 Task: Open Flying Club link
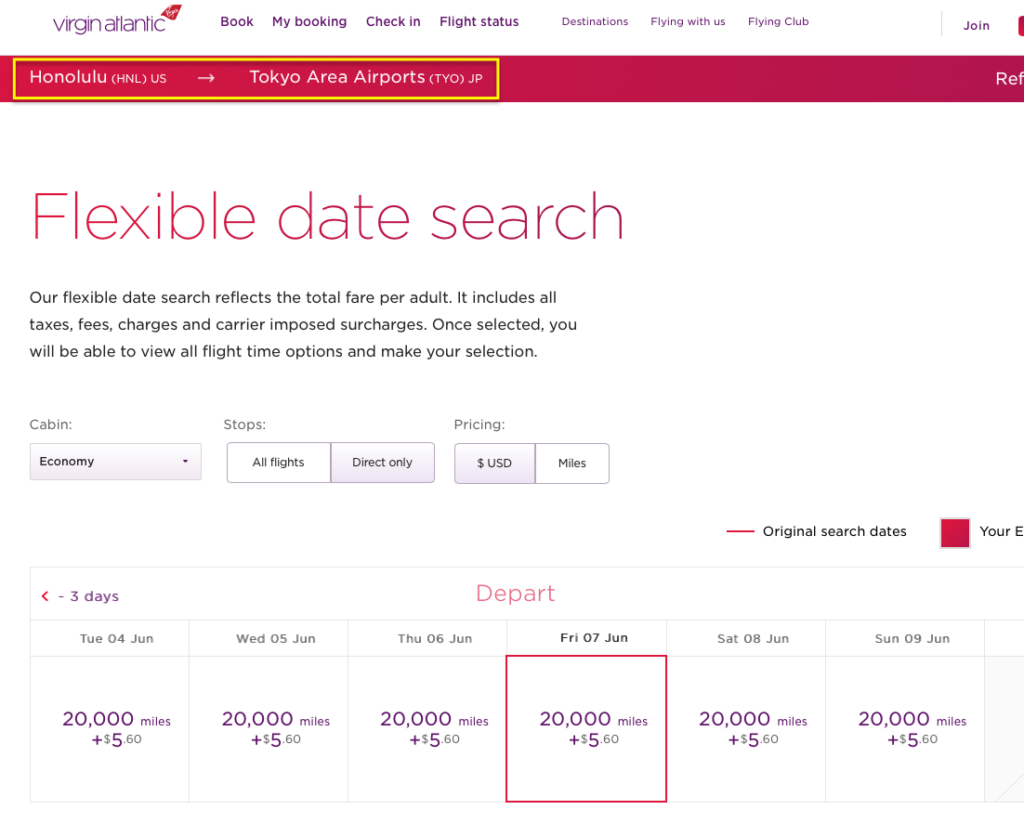778,22
